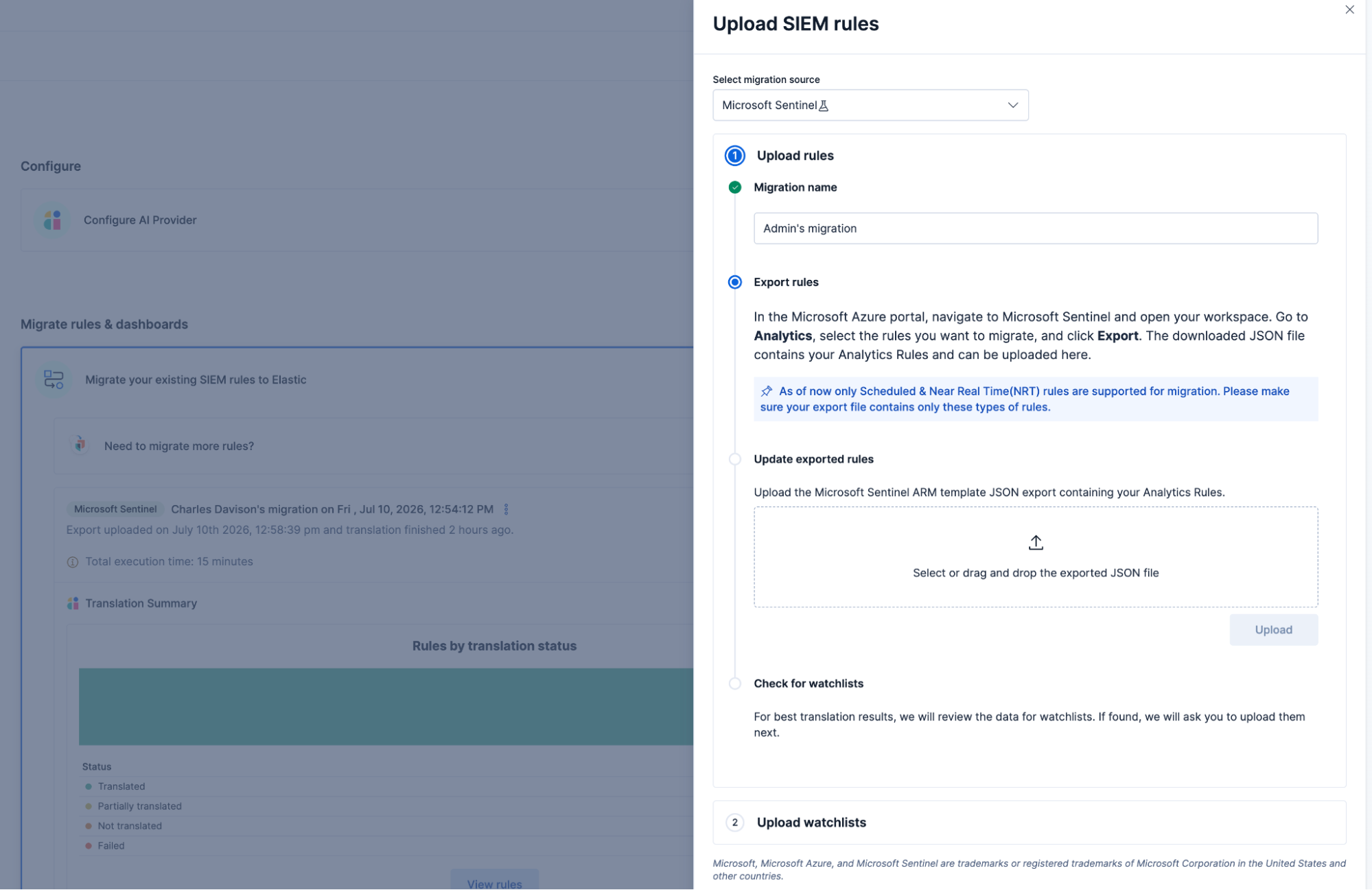Viewport: 1372px width, 890px height.
Task: Click the Translation Summary label
Action: tap(141, 603)
